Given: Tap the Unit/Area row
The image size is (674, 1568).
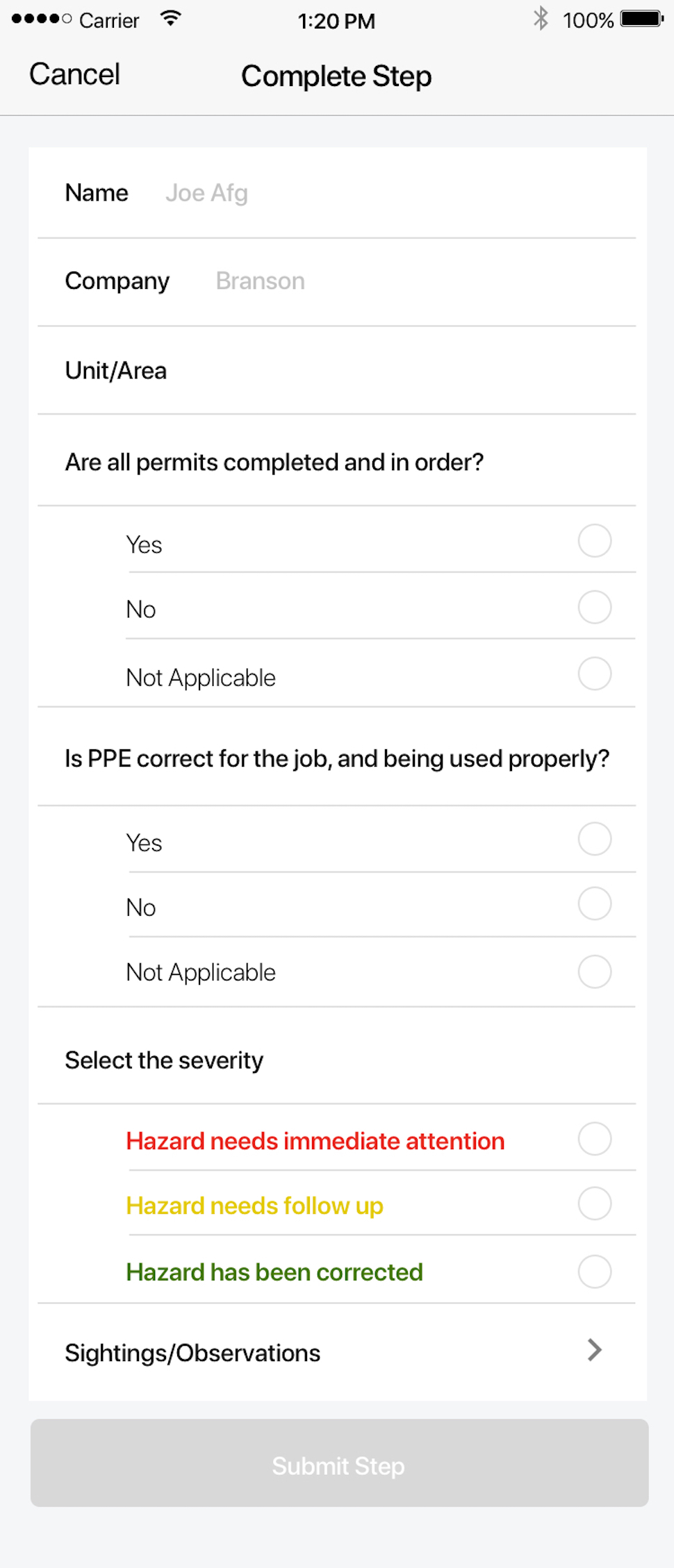Looking at the screenshot, I should pos(336,371).
